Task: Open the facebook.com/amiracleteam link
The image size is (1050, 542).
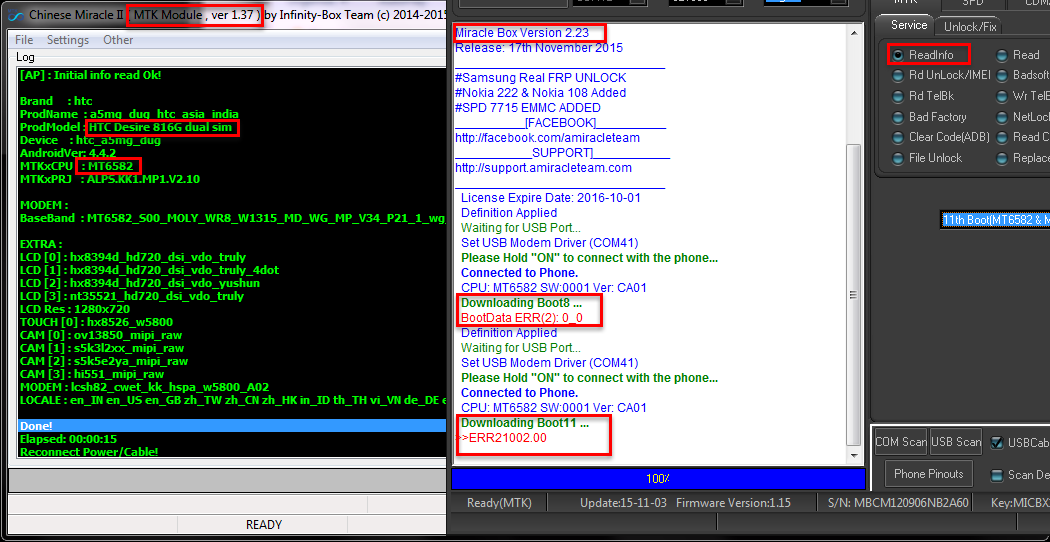Action: (x=547, y=138)
